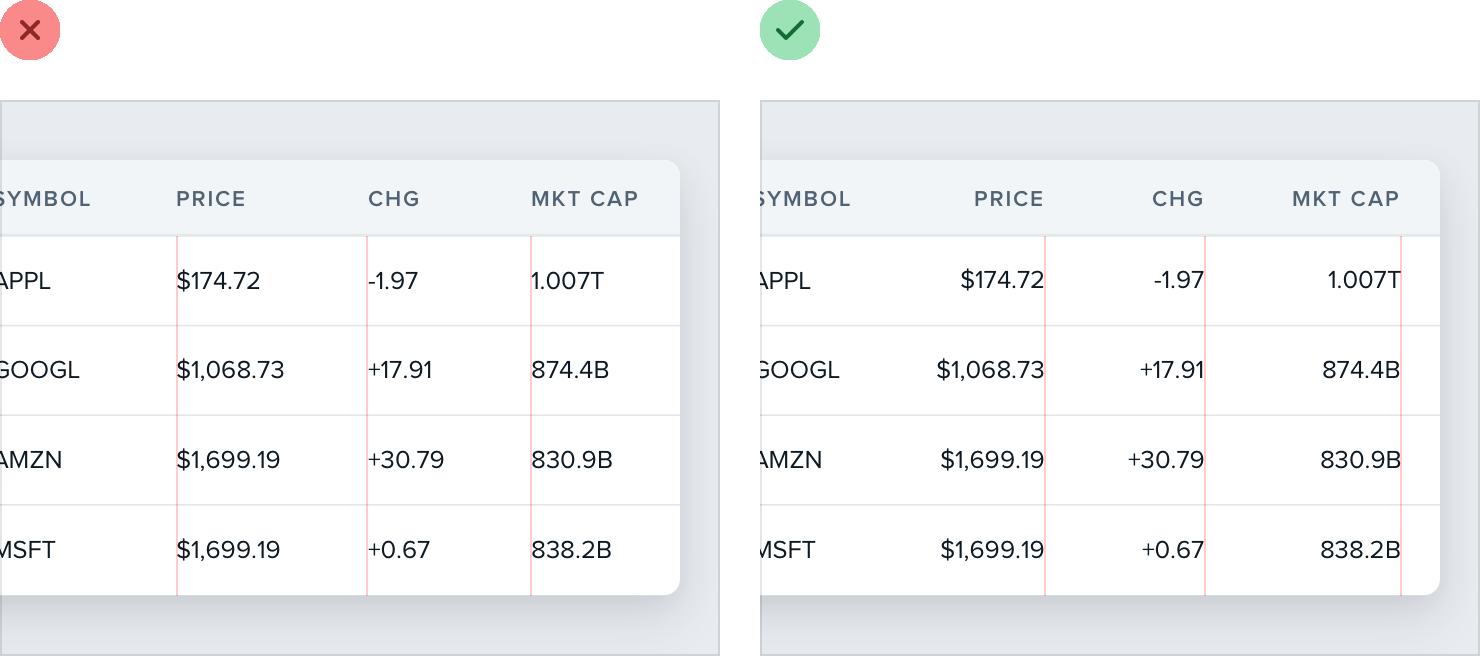Click +0.67 change value in the right-aligned table
This screenshot has height=656, width=1480.
coord(1173,550)
